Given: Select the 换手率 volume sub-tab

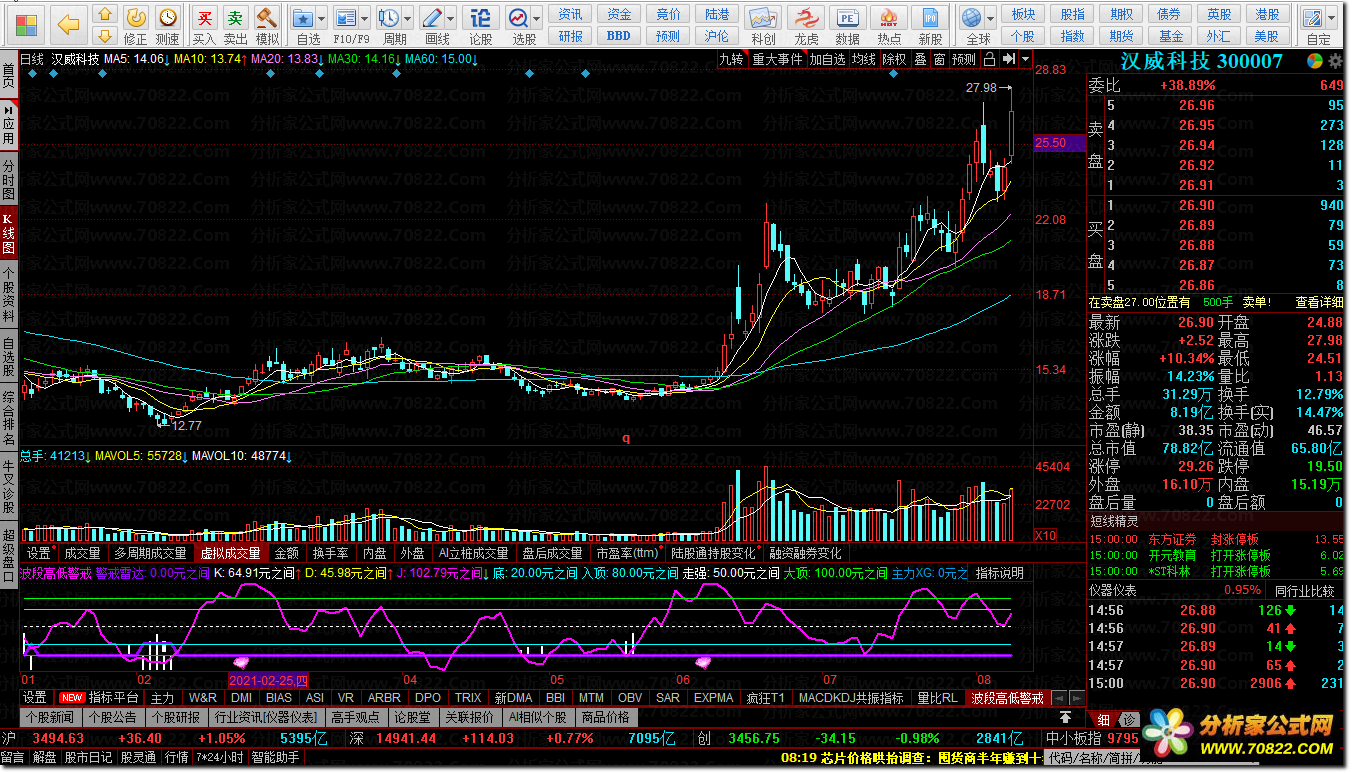Looking at the screenshot, I should [x=330, y=553].
